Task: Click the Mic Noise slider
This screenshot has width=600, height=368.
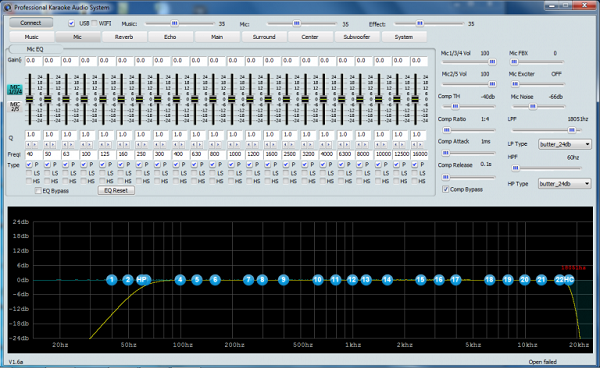Action: click(x=538, y=106)
